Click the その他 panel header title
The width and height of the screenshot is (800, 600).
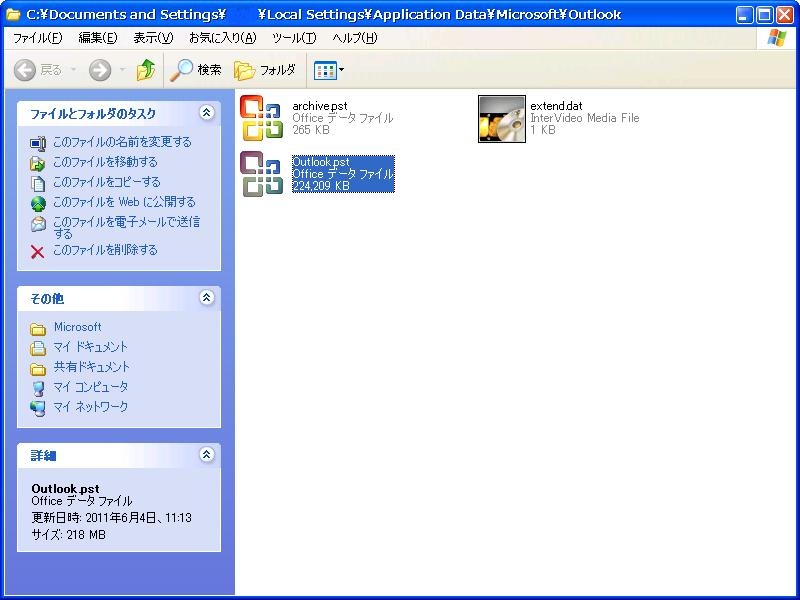tap(47, 299)
